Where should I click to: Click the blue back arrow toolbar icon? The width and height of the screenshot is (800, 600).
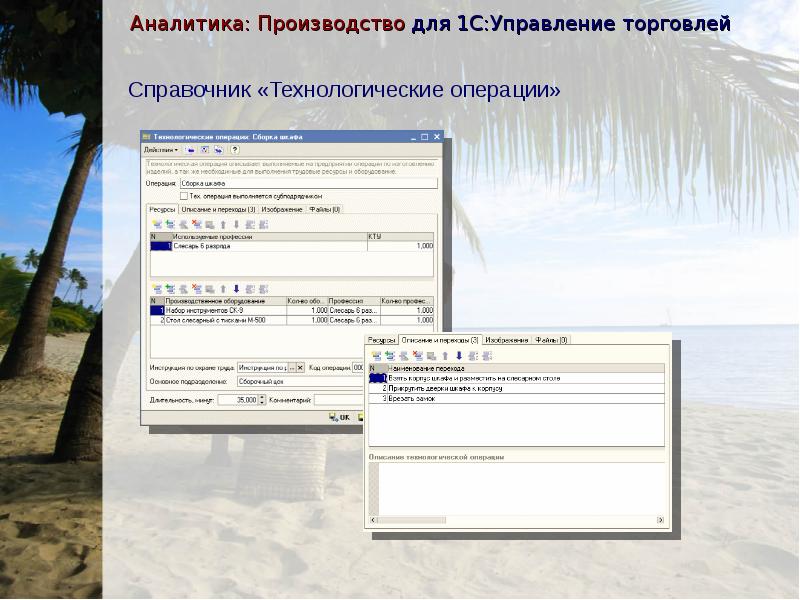click(189, 149)
